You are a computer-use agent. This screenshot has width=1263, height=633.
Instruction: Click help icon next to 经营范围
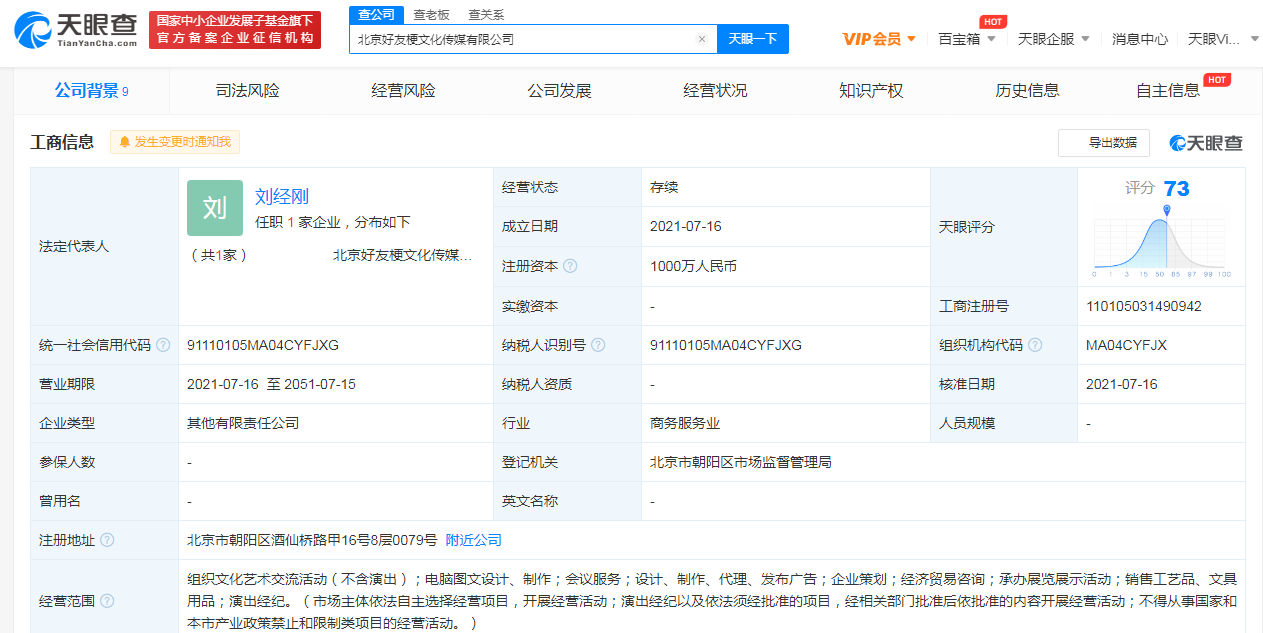pos(107,601)
